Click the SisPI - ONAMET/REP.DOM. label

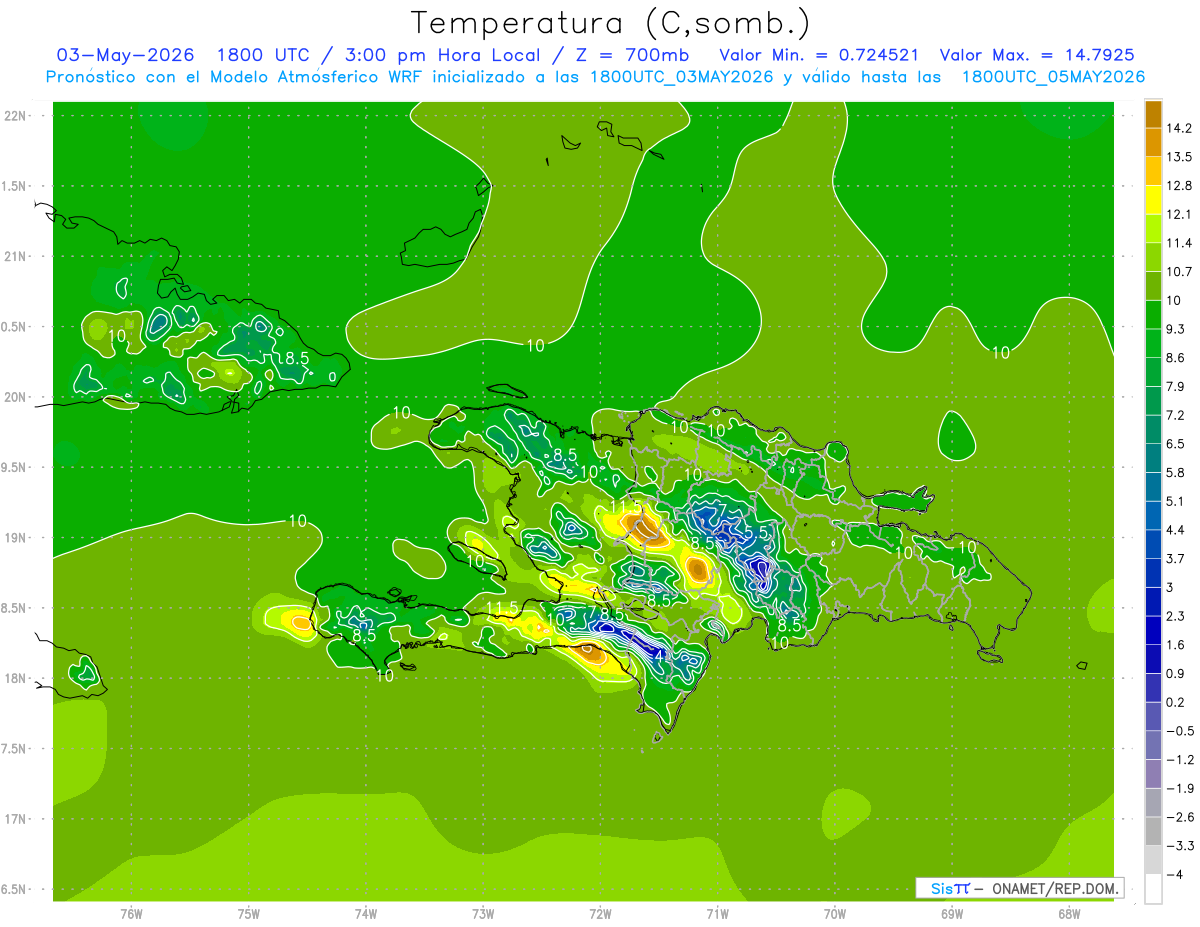(1019, 888)
